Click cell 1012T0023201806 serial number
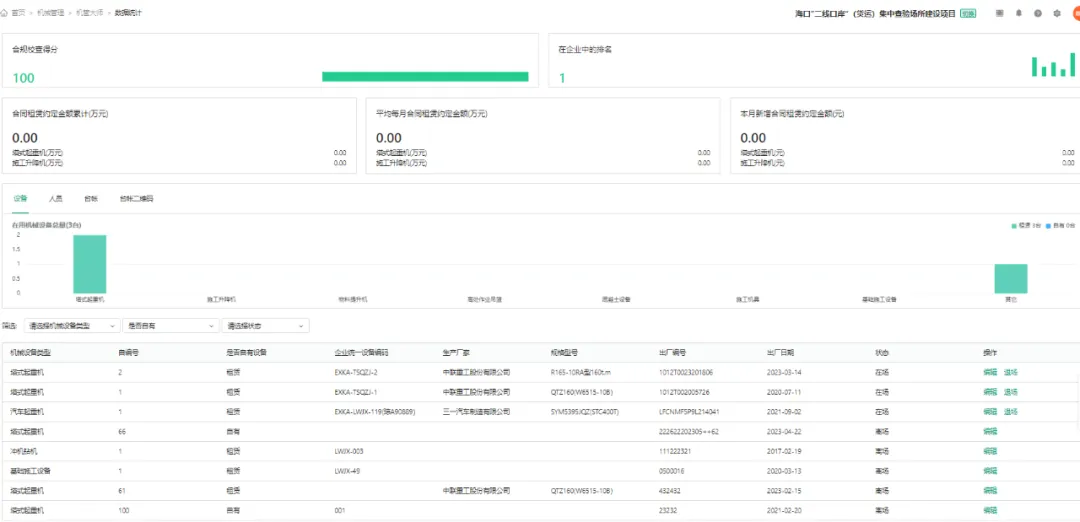This screenshot has height=522, width=1080. click(x=686, y=373)
